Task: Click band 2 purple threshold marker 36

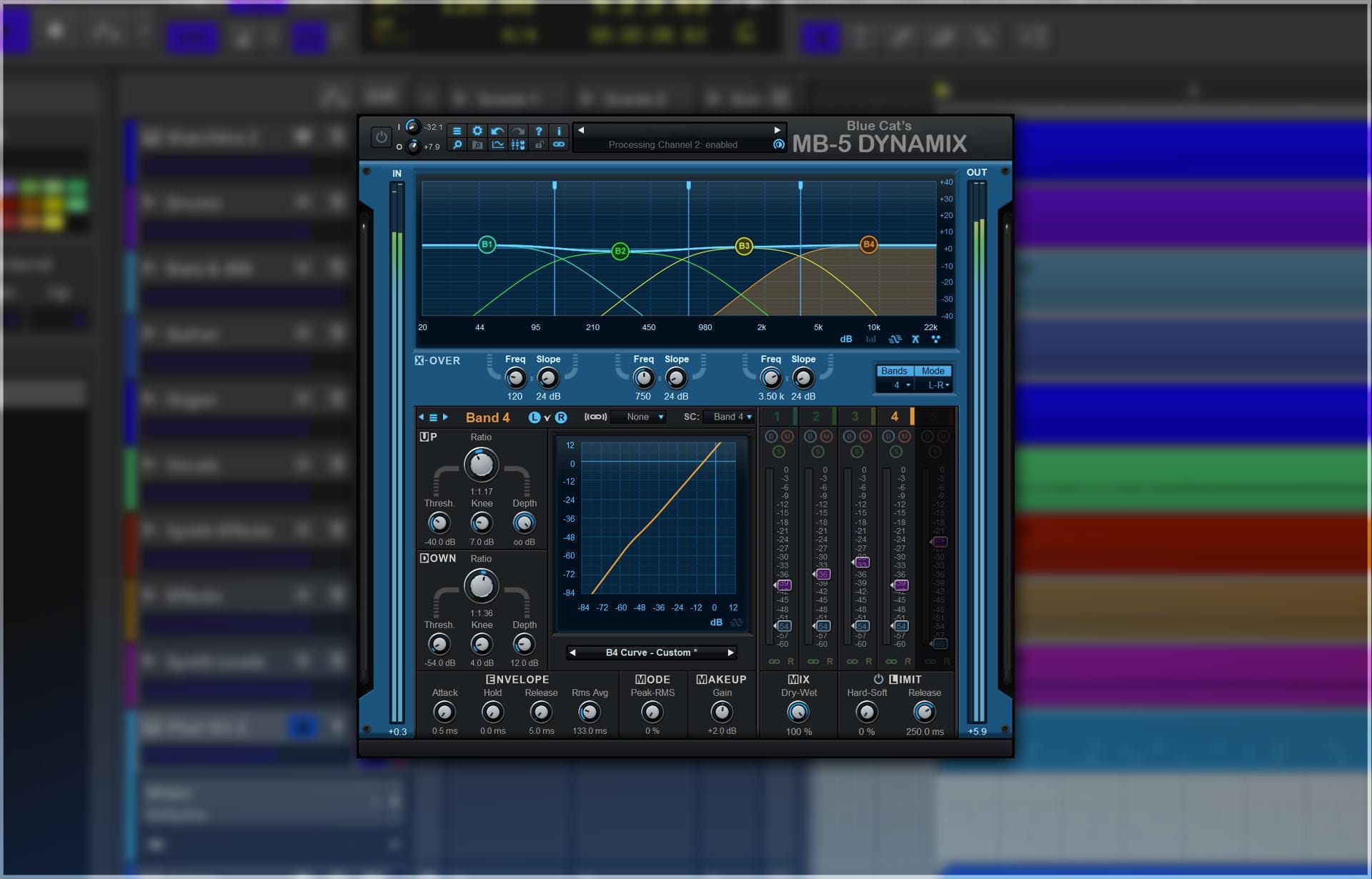Action: 822,574
